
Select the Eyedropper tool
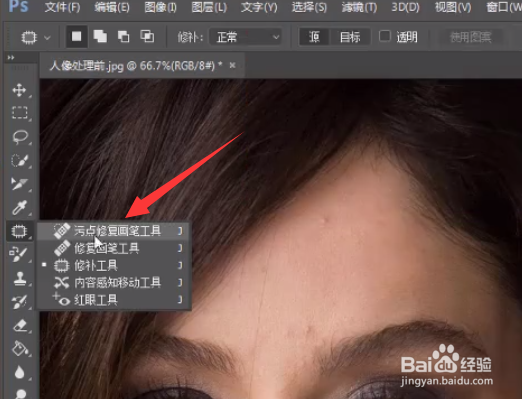(x=19, y=207)
